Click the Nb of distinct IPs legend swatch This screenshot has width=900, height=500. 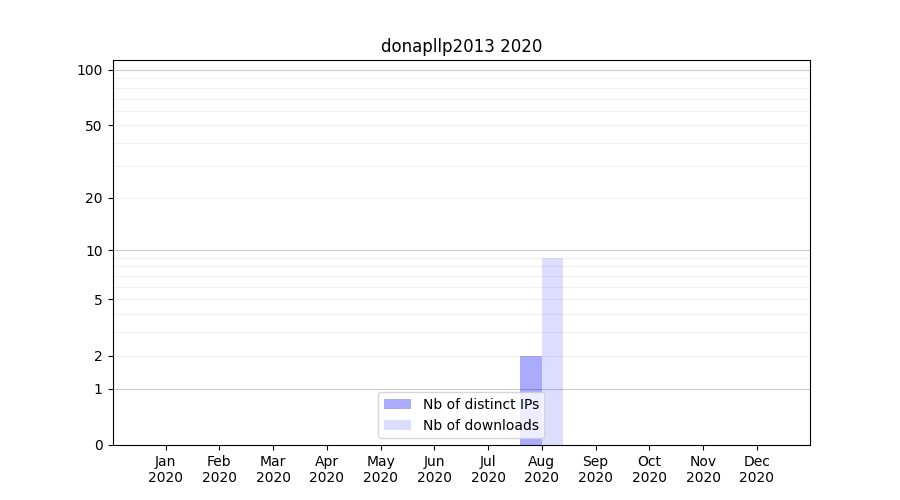pyautogui.click(x=397, y=404)
